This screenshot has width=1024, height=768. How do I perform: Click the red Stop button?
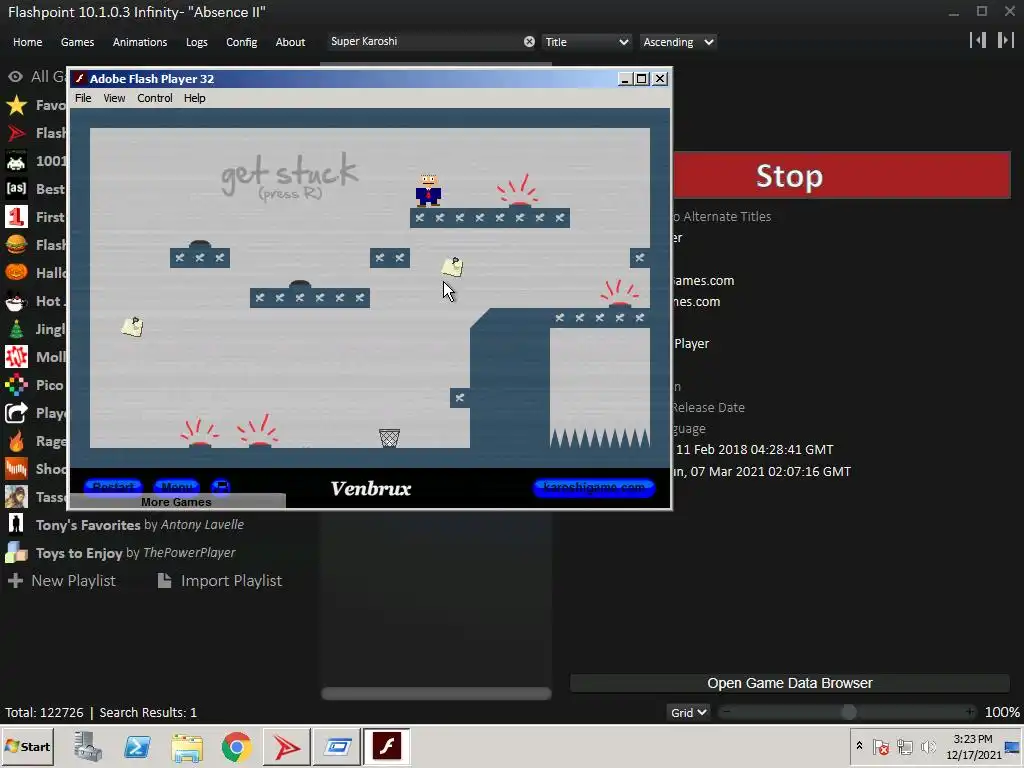click(842, 175)
